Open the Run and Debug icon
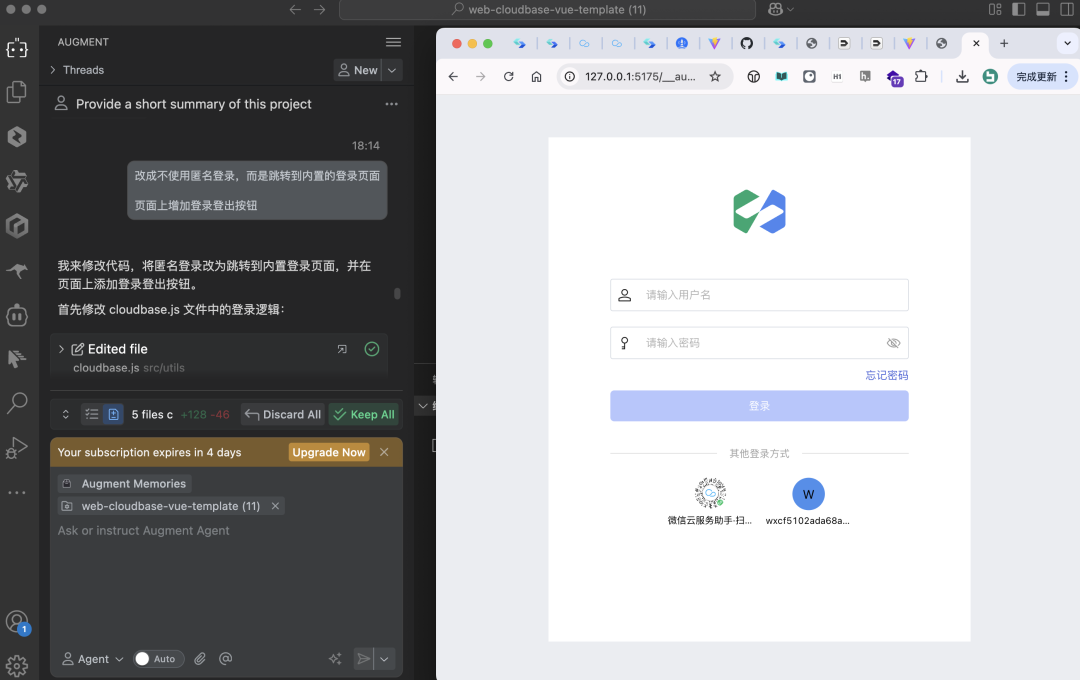Viewport: 1080px width, 680px height. click(x=18, y=447)
